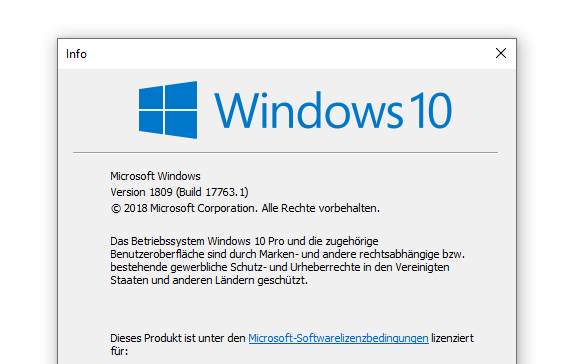Screen dimensions: 584x364
Task: Click the "Version 1809" text
Action: (142, 192)
